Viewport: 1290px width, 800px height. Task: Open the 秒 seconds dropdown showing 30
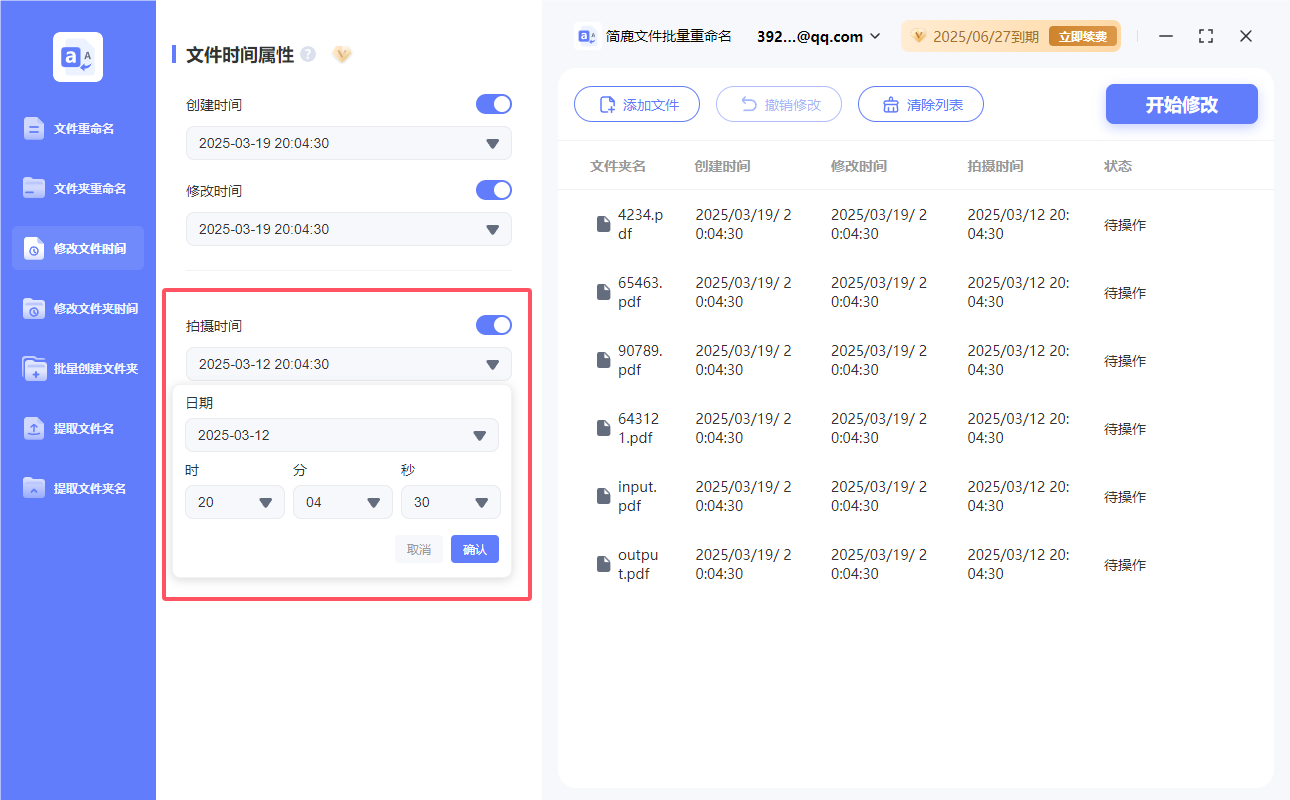tap(450, 502)
